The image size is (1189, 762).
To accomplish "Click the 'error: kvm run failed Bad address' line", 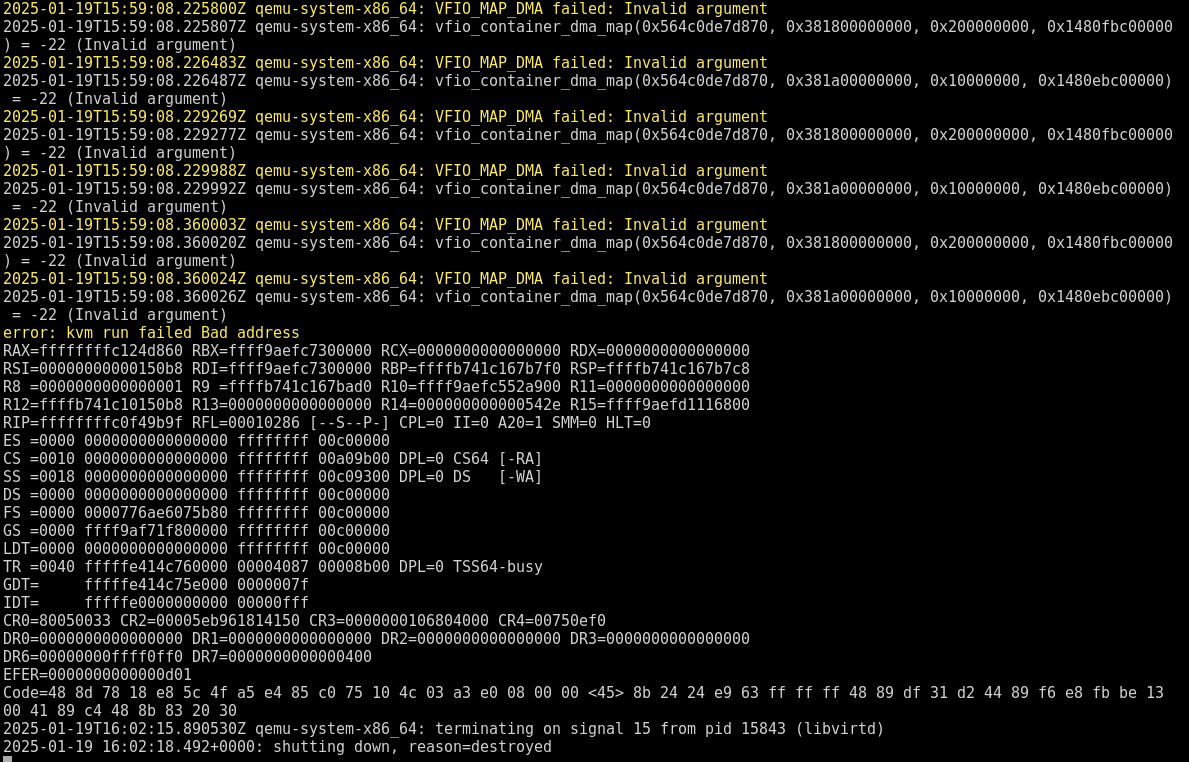I will pyautogui.click(x=151, y=333).
